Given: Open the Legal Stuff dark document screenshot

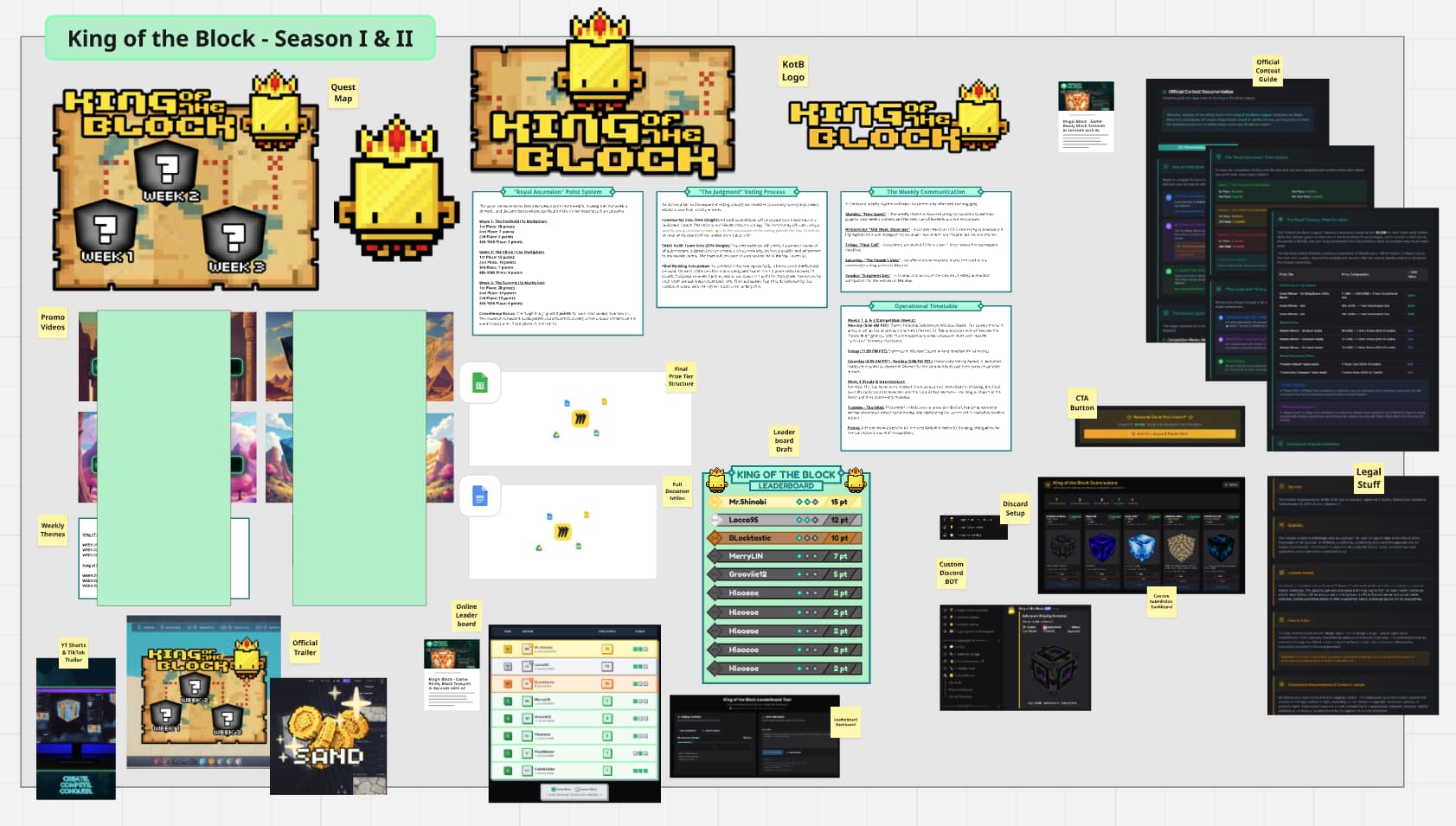Looking at the screenshot, I should 1353,595.
